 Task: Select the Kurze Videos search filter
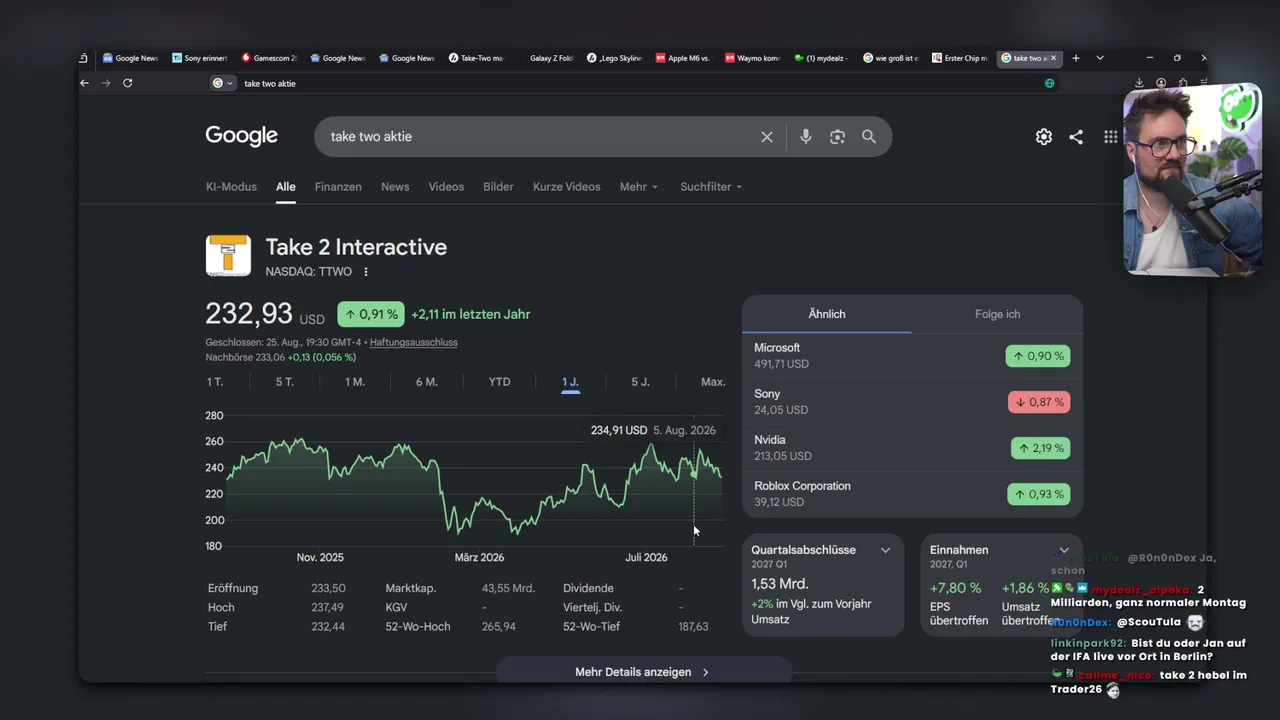[x=567, y=187]
